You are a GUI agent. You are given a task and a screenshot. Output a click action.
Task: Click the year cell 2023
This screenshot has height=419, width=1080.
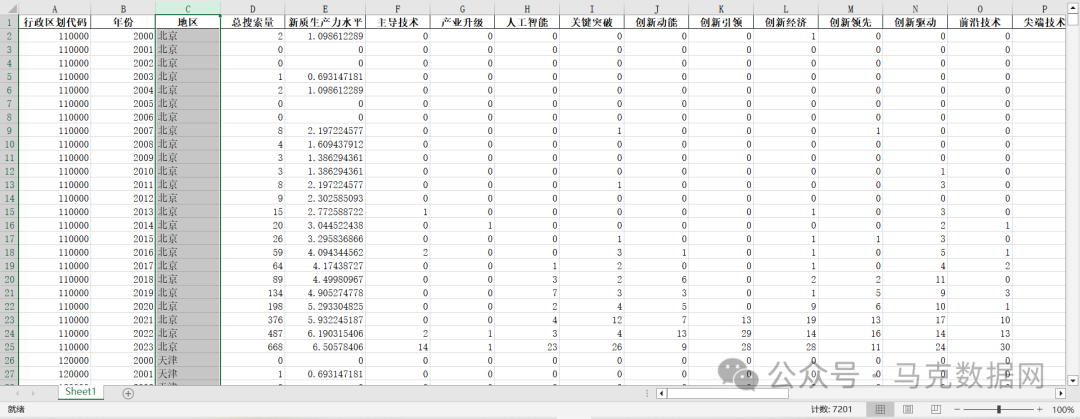click(123, 347)
